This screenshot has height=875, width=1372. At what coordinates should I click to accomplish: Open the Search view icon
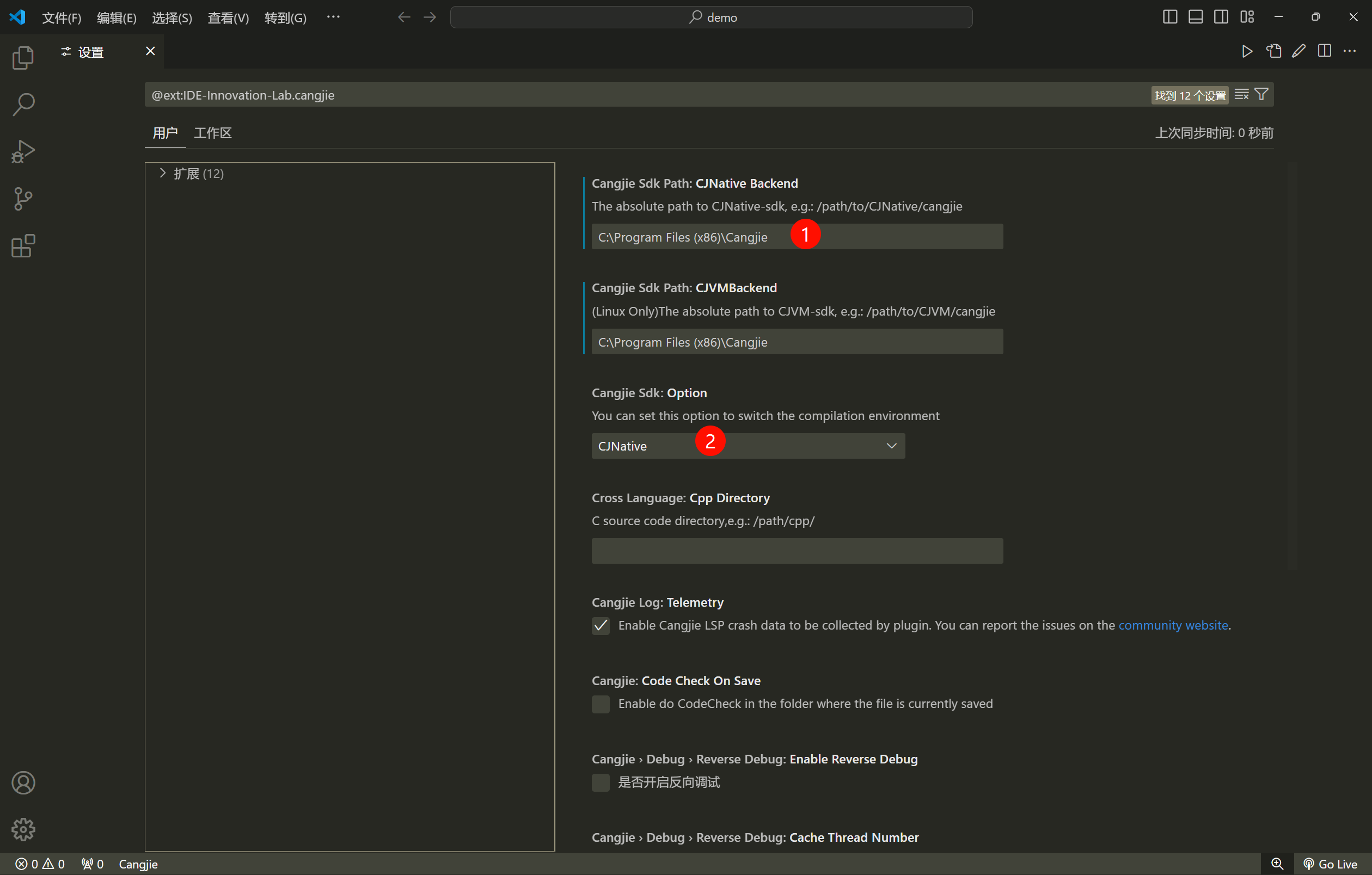pyautogui.click(x=23, y=104)
